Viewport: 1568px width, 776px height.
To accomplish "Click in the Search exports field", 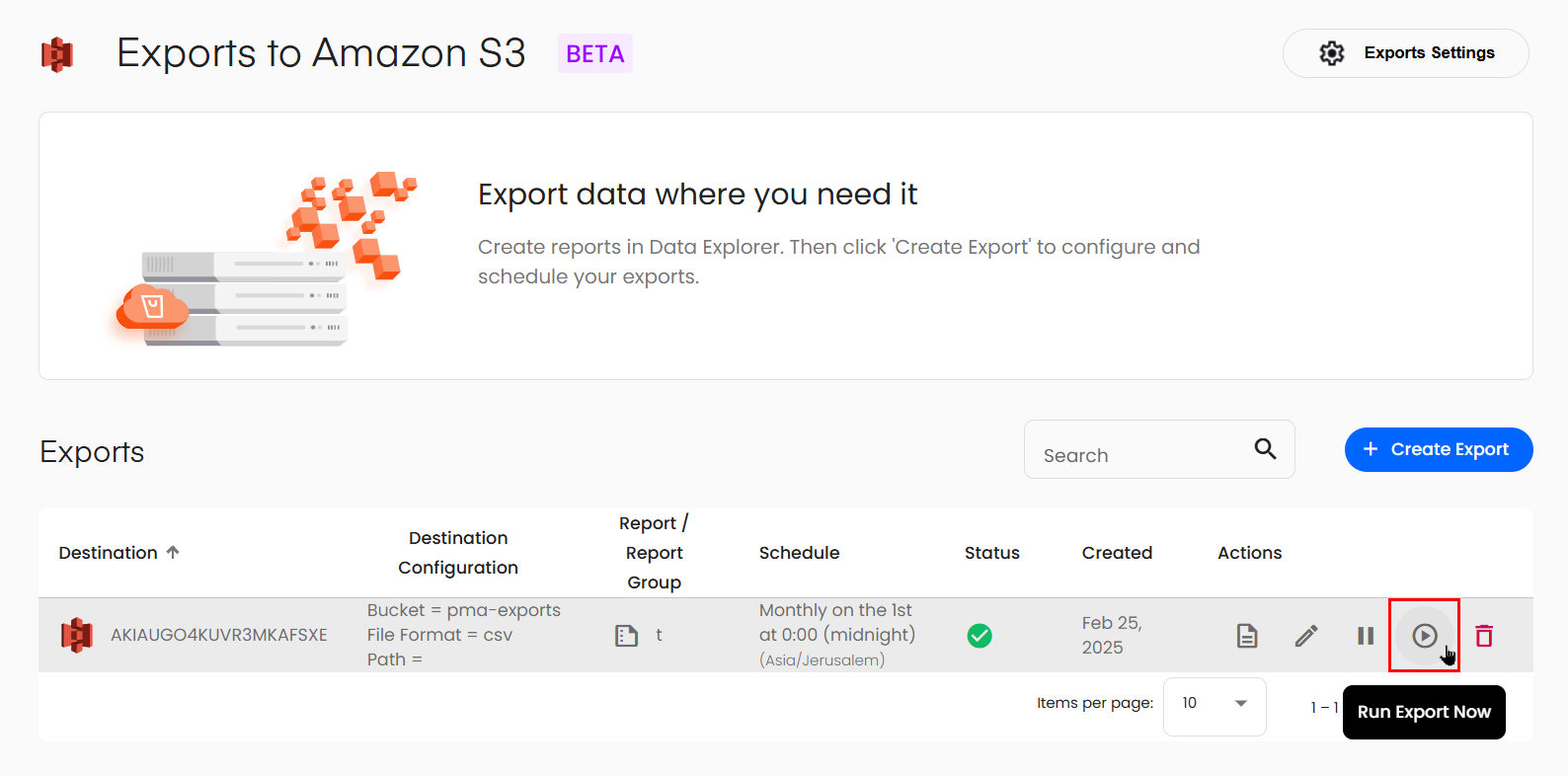I will pyautogui.click(x=1136, y=455).
